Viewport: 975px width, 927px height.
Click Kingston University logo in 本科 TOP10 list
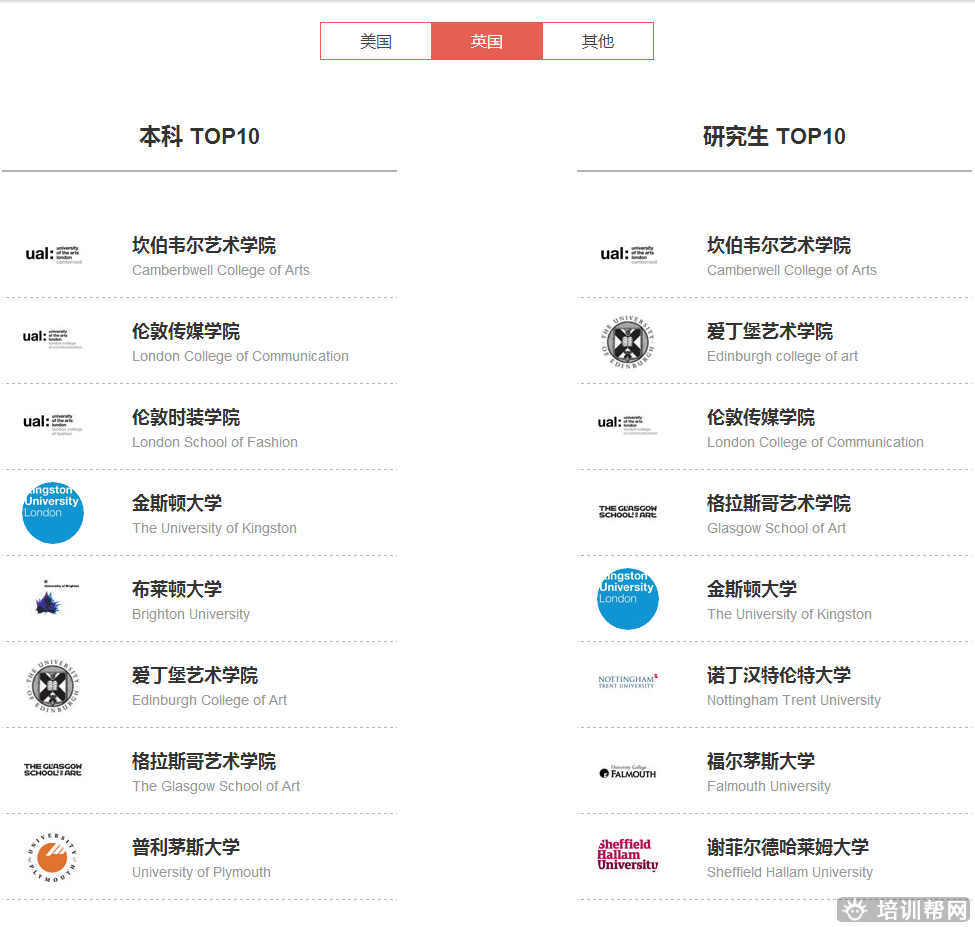pyautogui.click(x=52, y=512)
